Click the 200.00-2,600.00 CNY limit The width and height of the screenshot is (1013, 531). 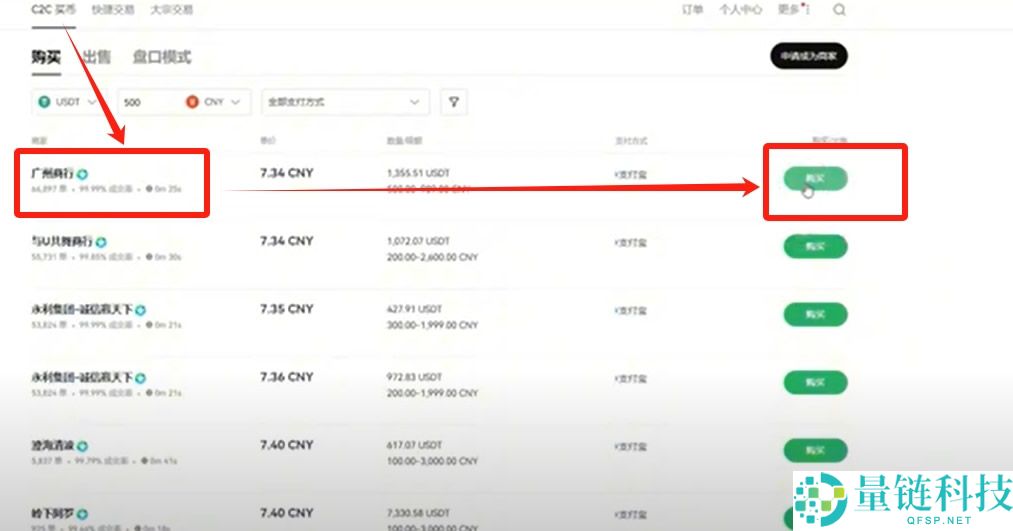pos(432,257)
